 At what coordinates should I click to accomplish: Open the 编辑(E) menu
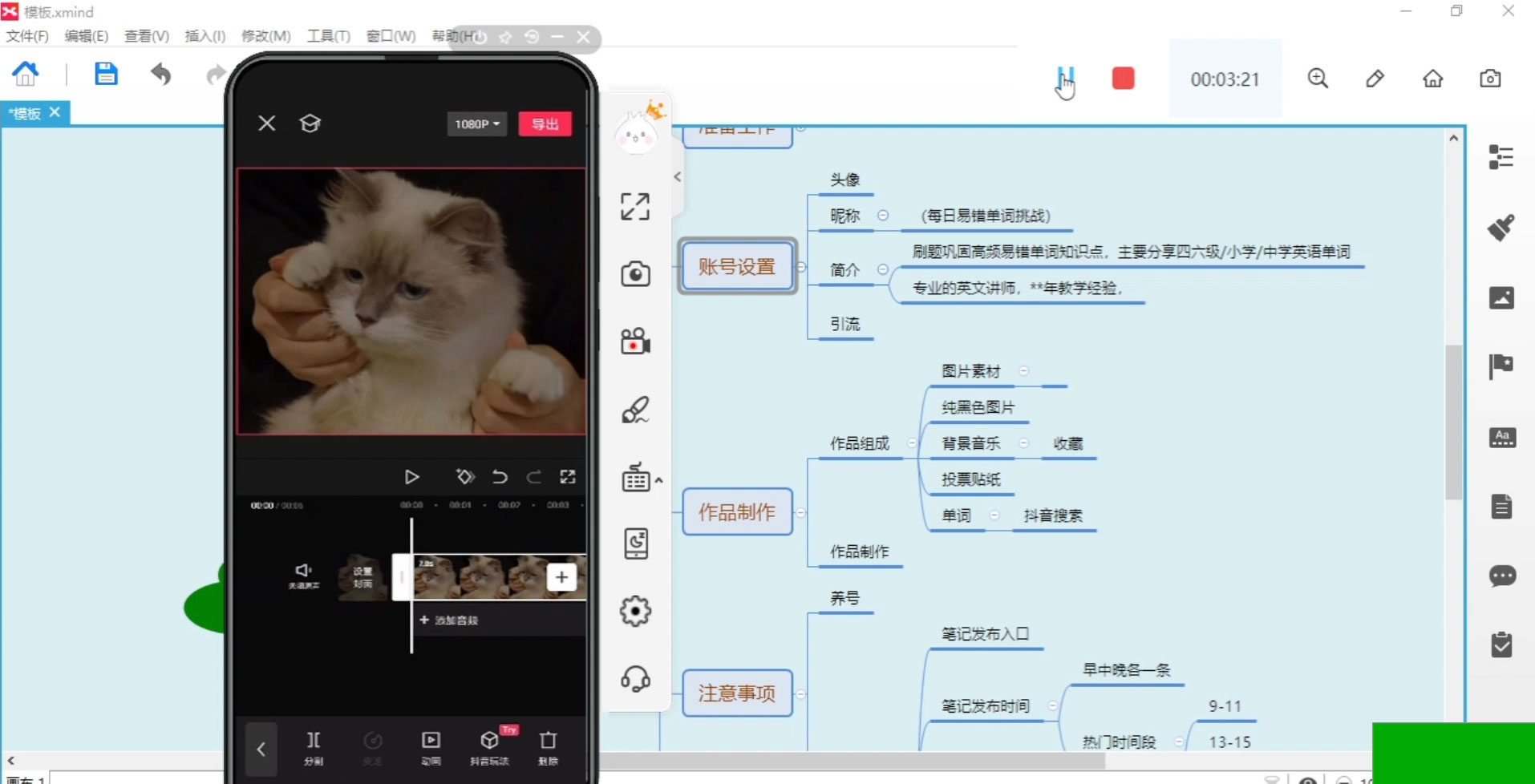click(x=87, y=36)
